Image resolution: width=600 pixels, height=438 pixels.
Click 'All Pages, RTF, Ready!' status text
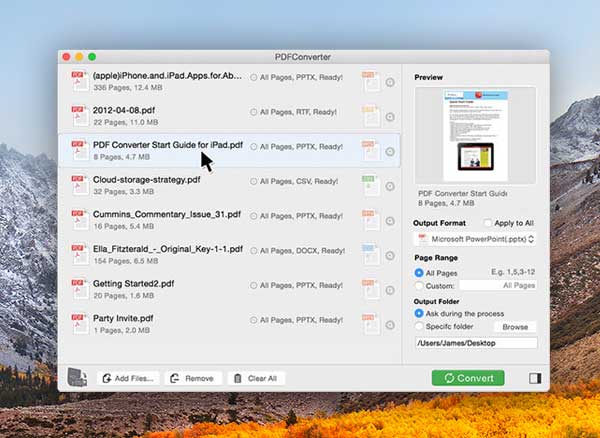[298, 112]
